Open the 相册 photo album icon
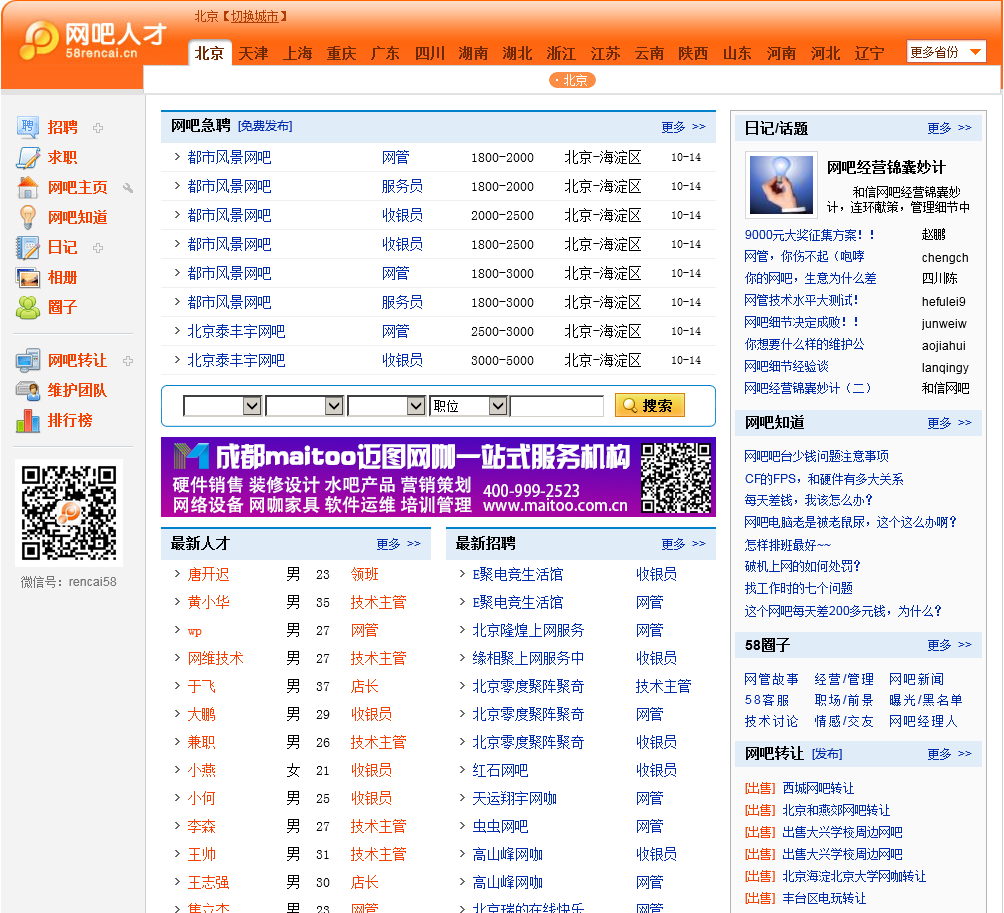The width and height of the screenshot is (1004, 913). pos(28,277)
